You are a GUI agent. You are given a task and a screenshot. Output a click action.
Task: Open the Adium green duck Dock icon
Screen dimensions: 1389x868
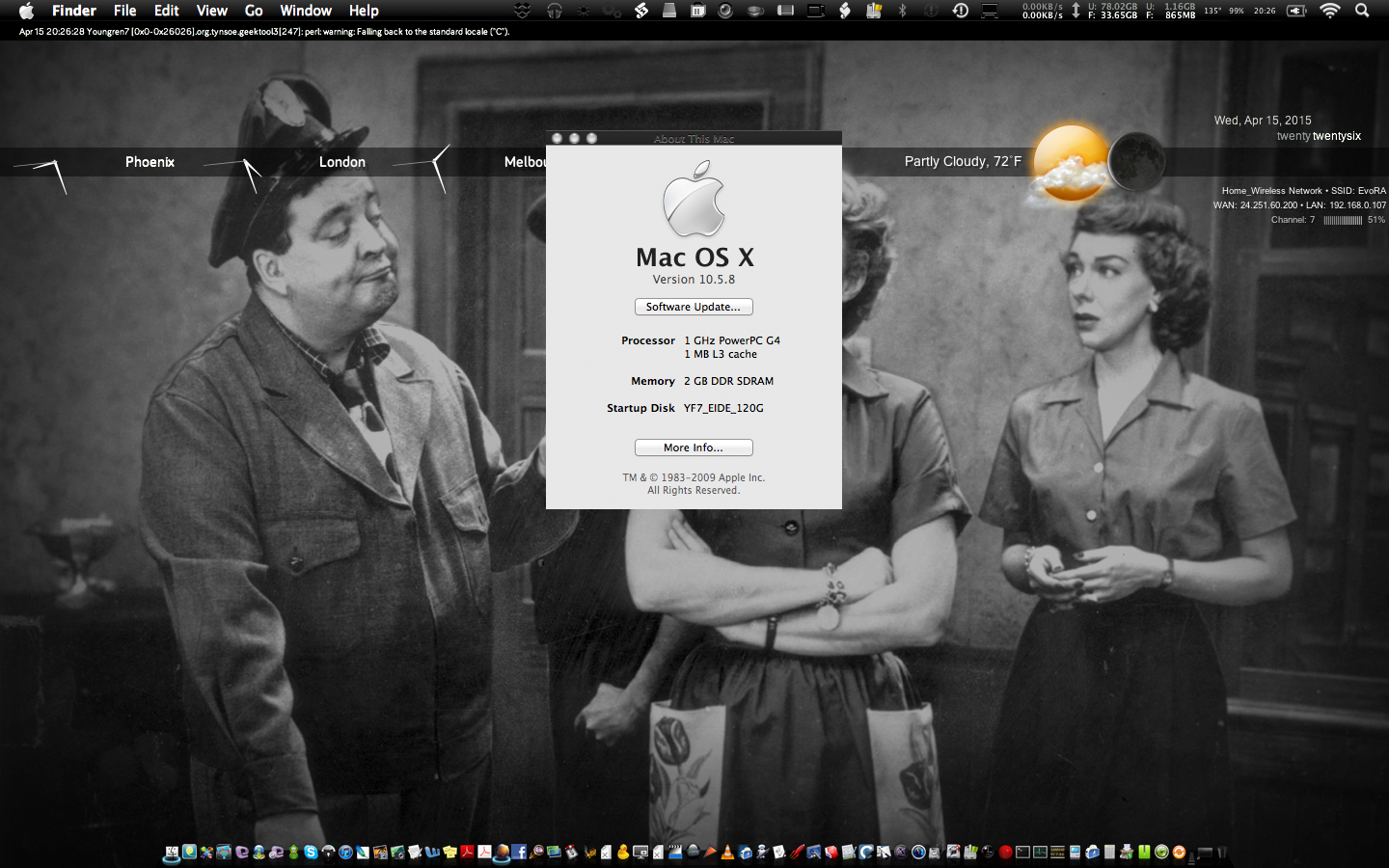(293, 852)
